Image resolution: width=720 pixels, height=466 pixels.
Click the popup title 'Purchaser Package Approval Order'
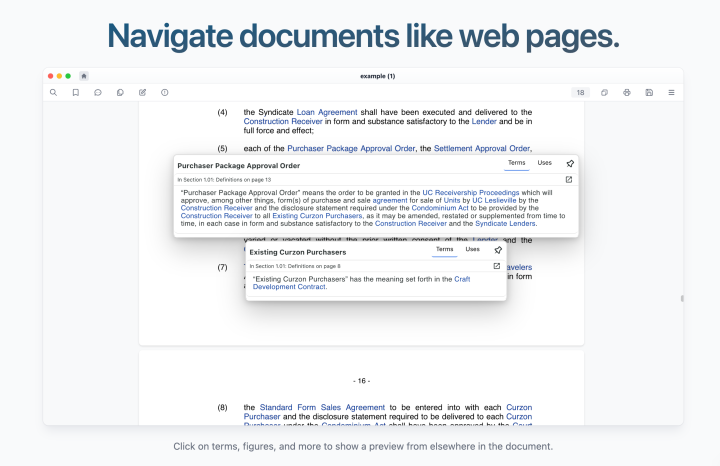pos(239,166)
